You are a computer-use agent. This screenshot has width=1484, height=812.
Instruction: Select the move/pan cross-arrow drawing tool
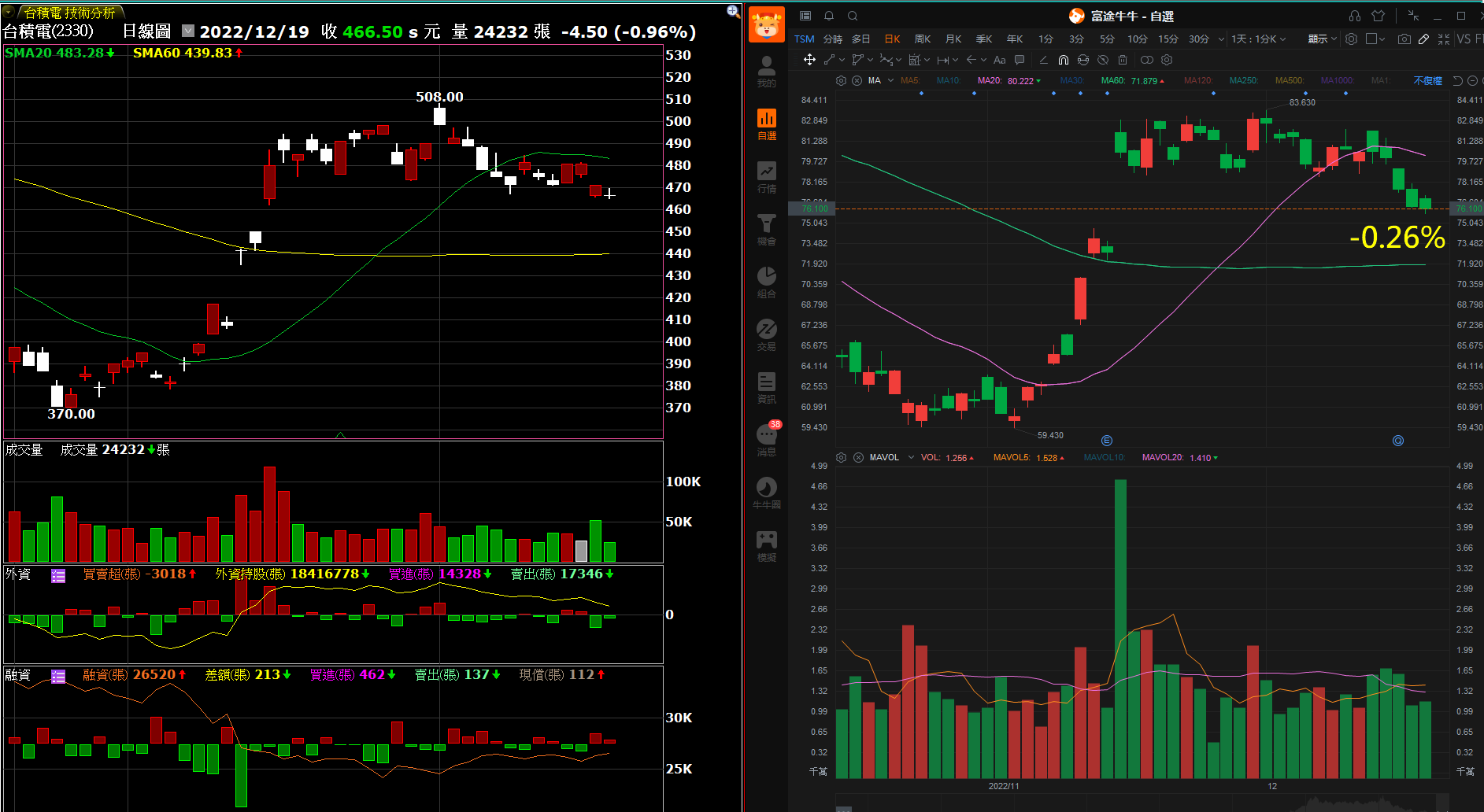[809, 60]
